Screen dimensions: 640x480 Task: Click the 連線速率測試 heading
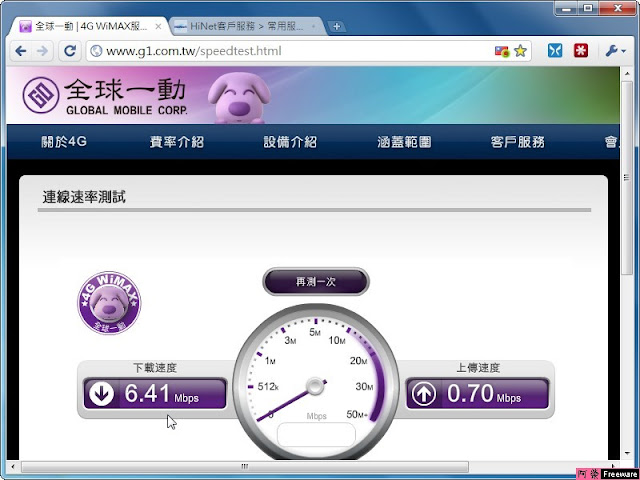pos(84,197)
